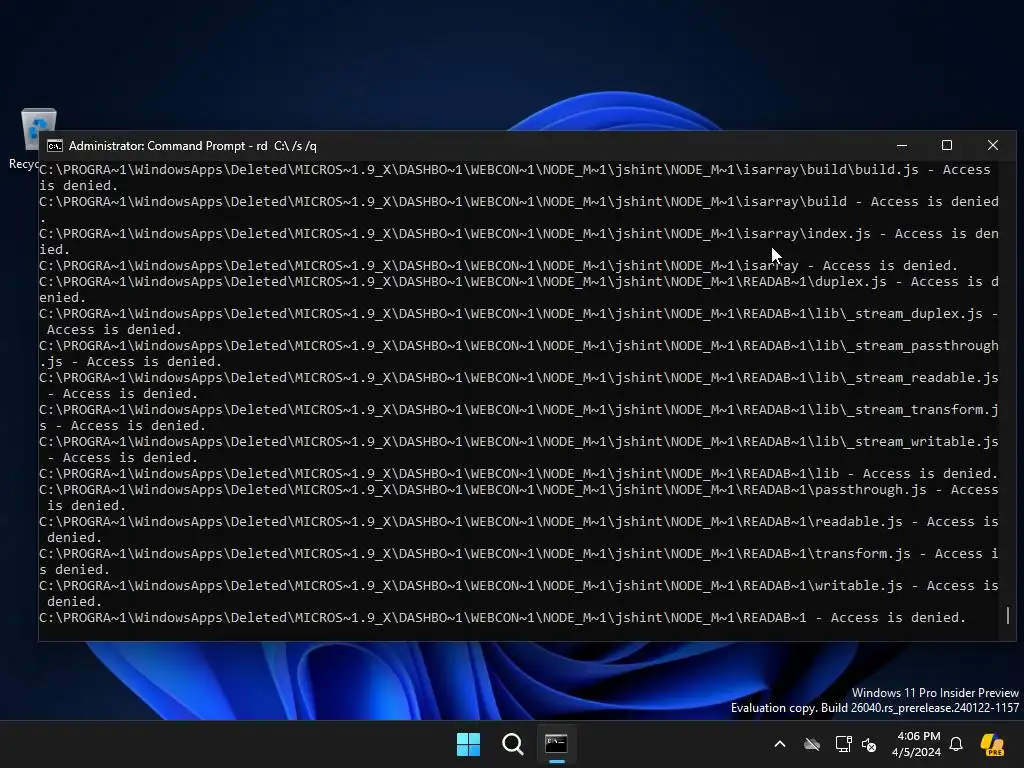The image size is (1024, 768).
Task: Click the READAB~1\writable.js output line
Action: [x=519, y=586]
